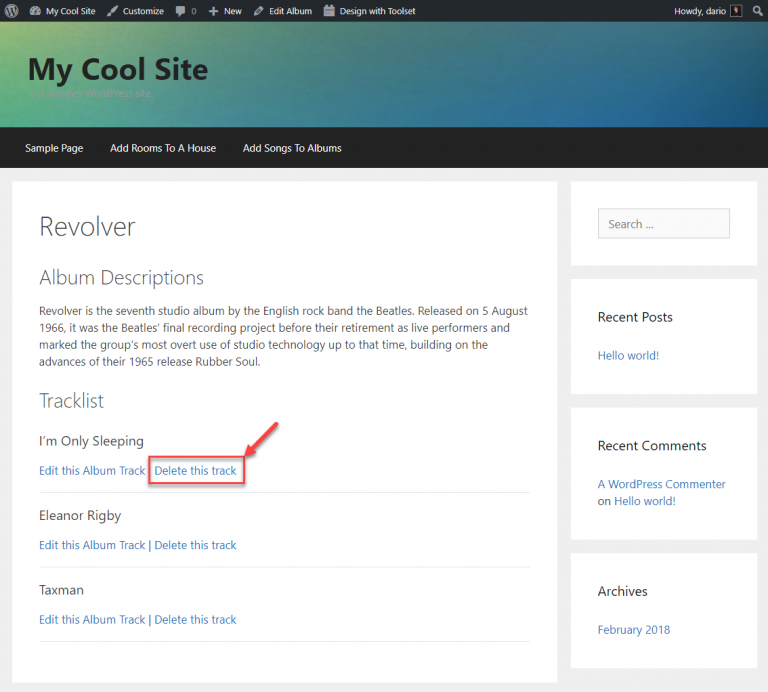The image size is (768, 692).
Task: Click Edit Album in admin bar
Action: tap(283, 11)
